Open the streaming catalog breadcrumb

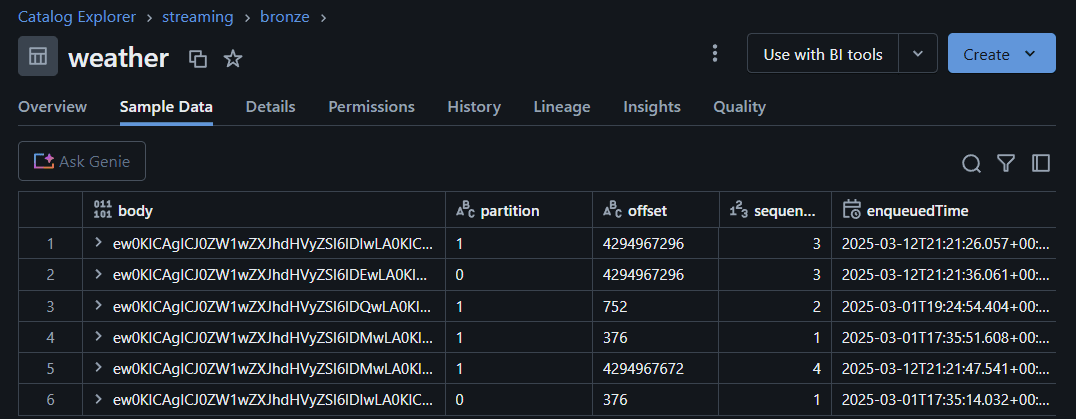[x=198, y=16]
